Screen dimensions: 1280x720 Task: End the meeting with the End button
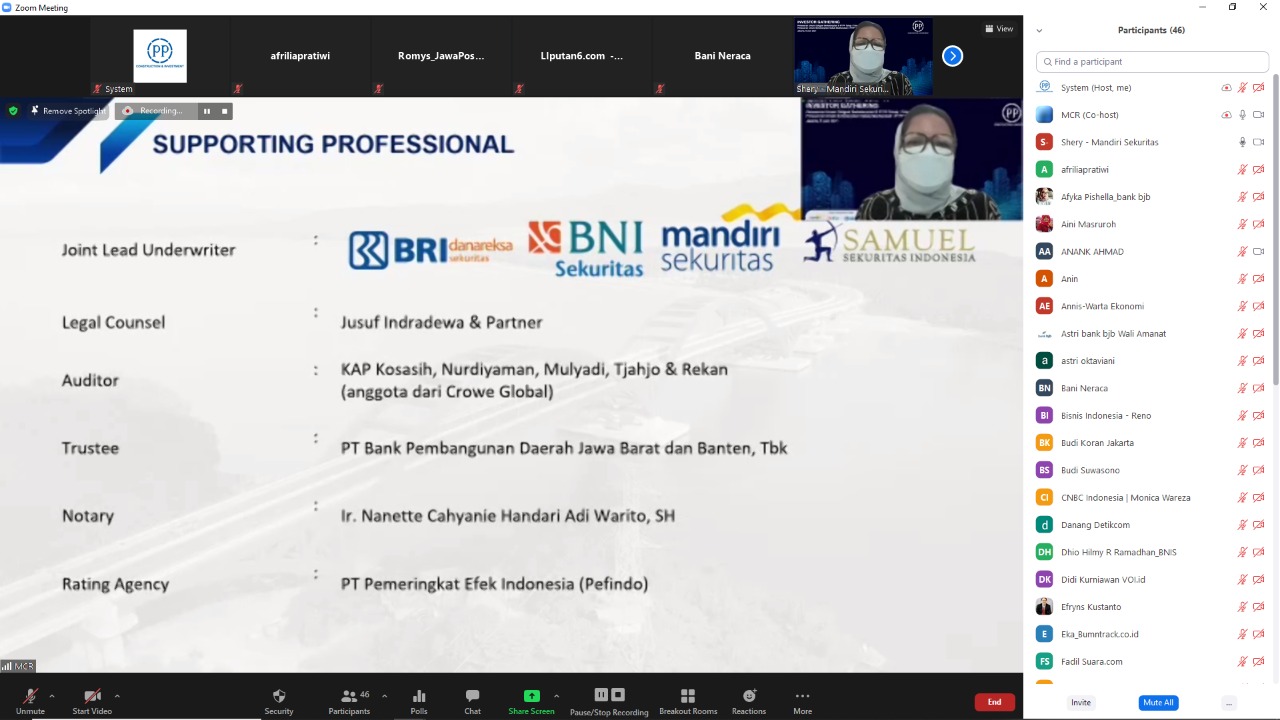[994, 702]
